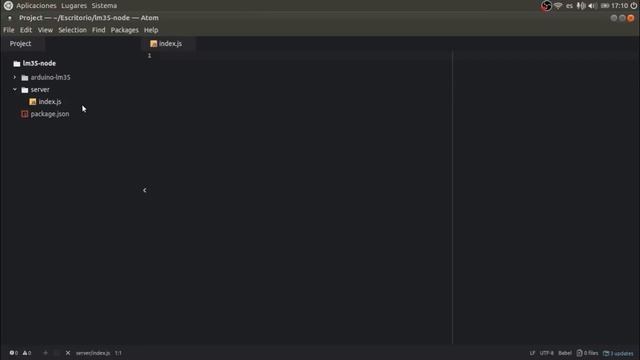Viewport: 640px width, 360px height.
Task: Close the Atom window
Action: click(631, 18)
